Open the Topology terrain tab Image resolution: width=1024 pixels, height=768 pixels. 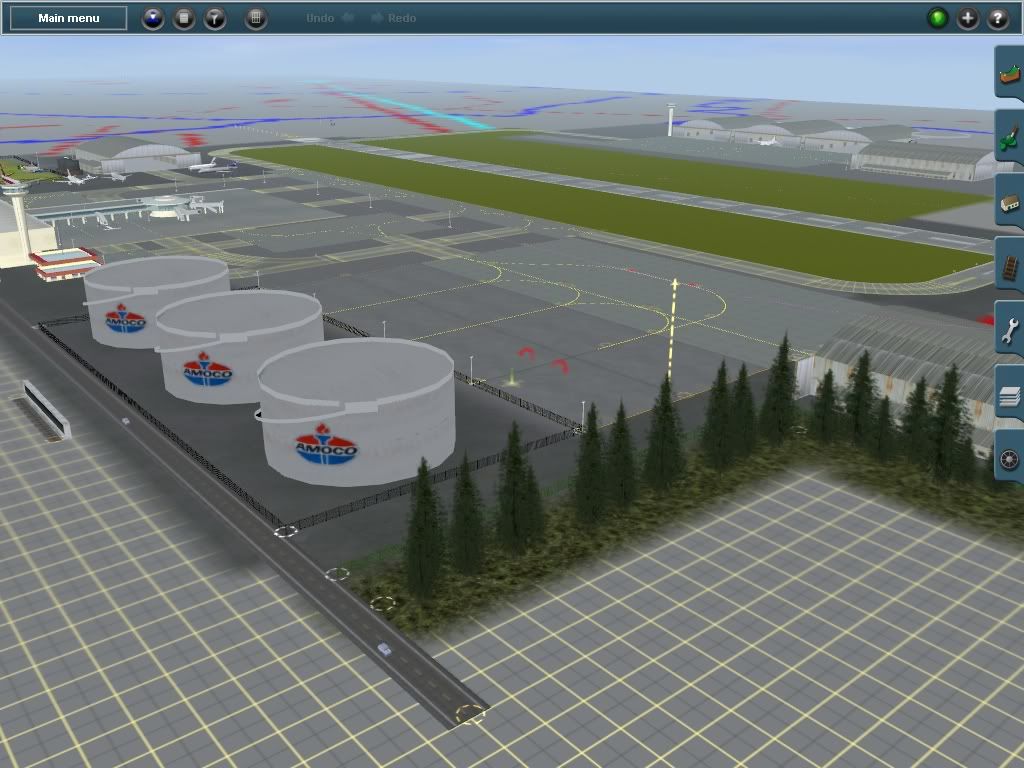click(1009, 73)
